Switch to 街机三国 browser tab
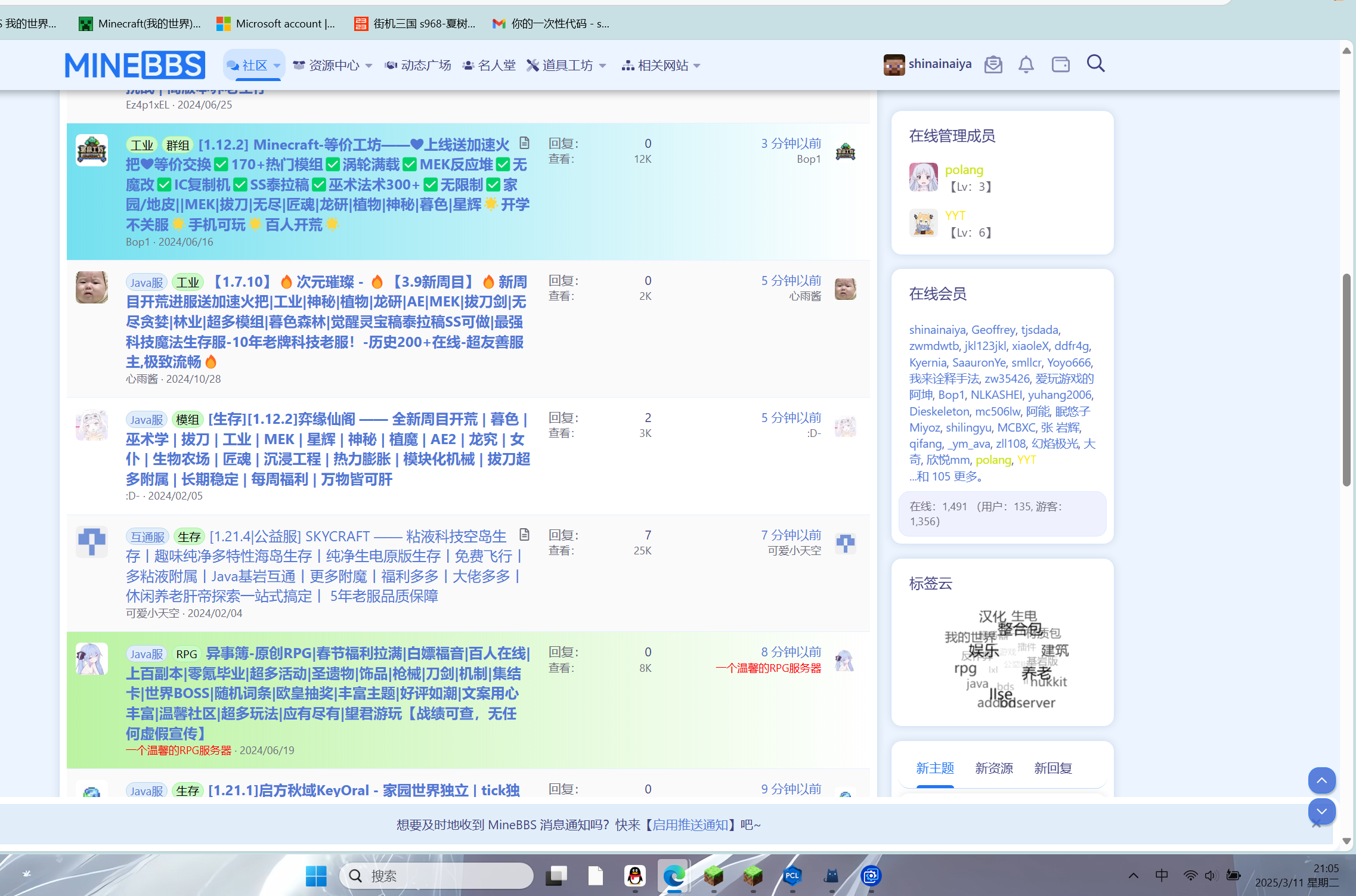 point(415,24)
